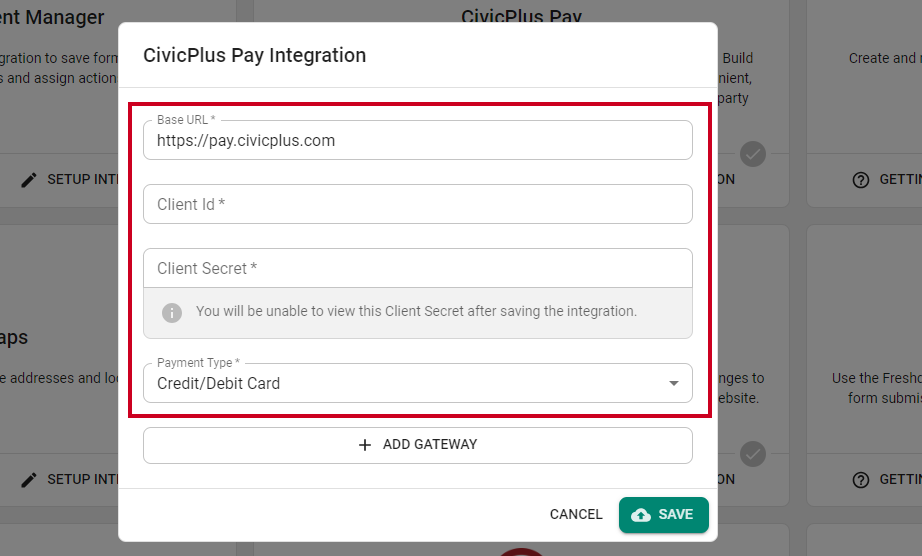Save the CivicPlus Pay integration
Screen dimensions: 922x556
(663, 515)
